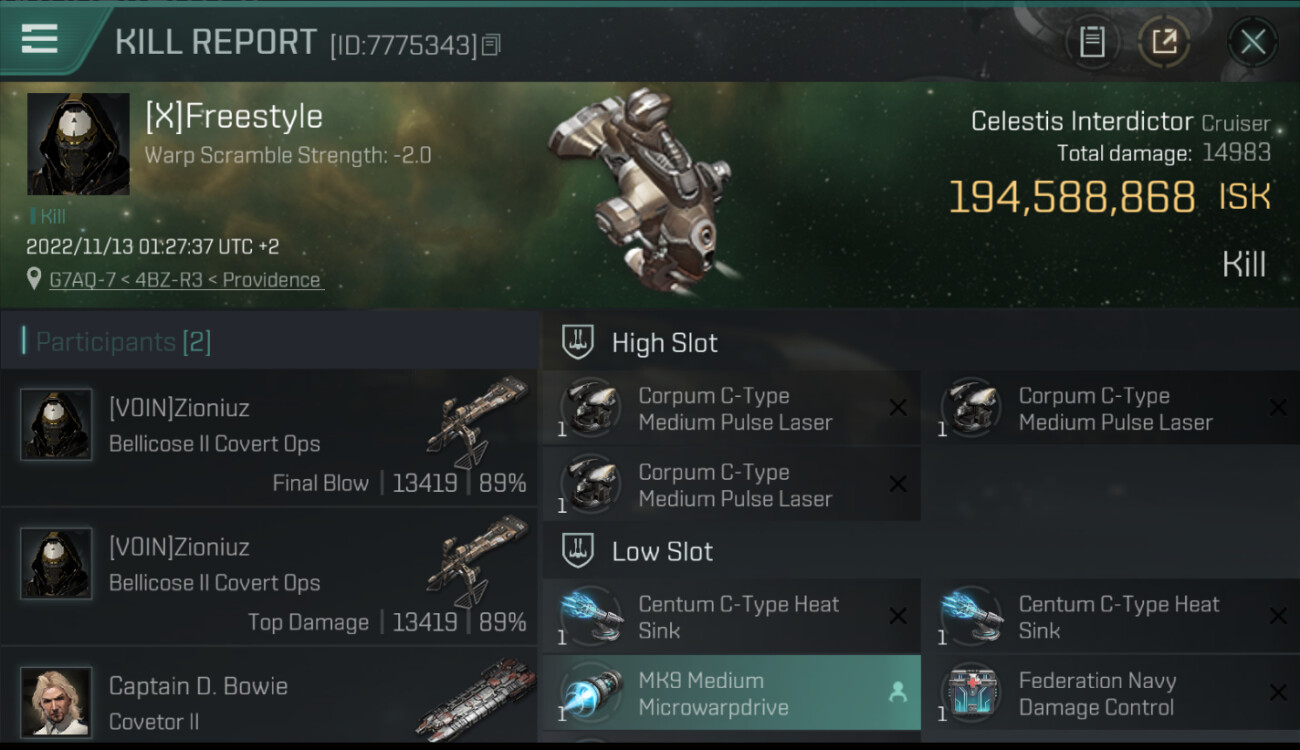Select the MK9 Medium Microwarpdrive module
This screenshot has height=750, width=1300.
tap(730, 693)
